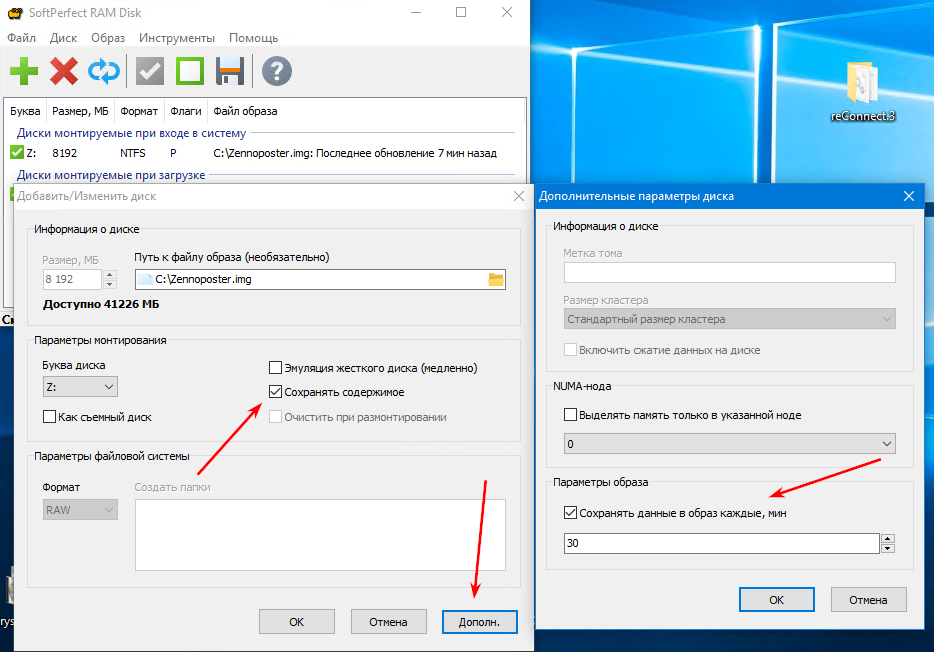Click the grey checkmark toolbar icon
The width and height of the screenshot is (934, 652).
point(150,71)
